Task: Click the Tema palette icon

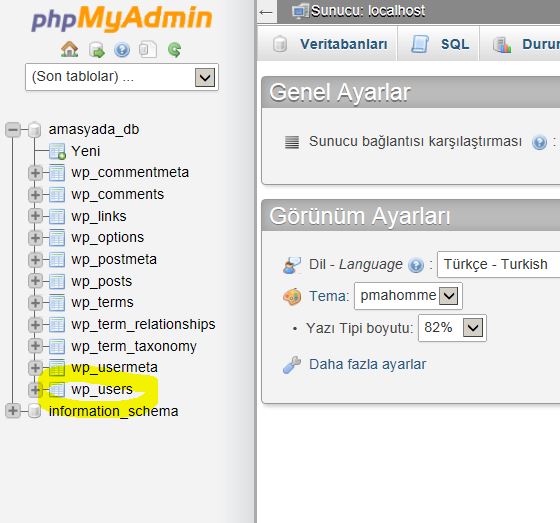Action: 292,297
